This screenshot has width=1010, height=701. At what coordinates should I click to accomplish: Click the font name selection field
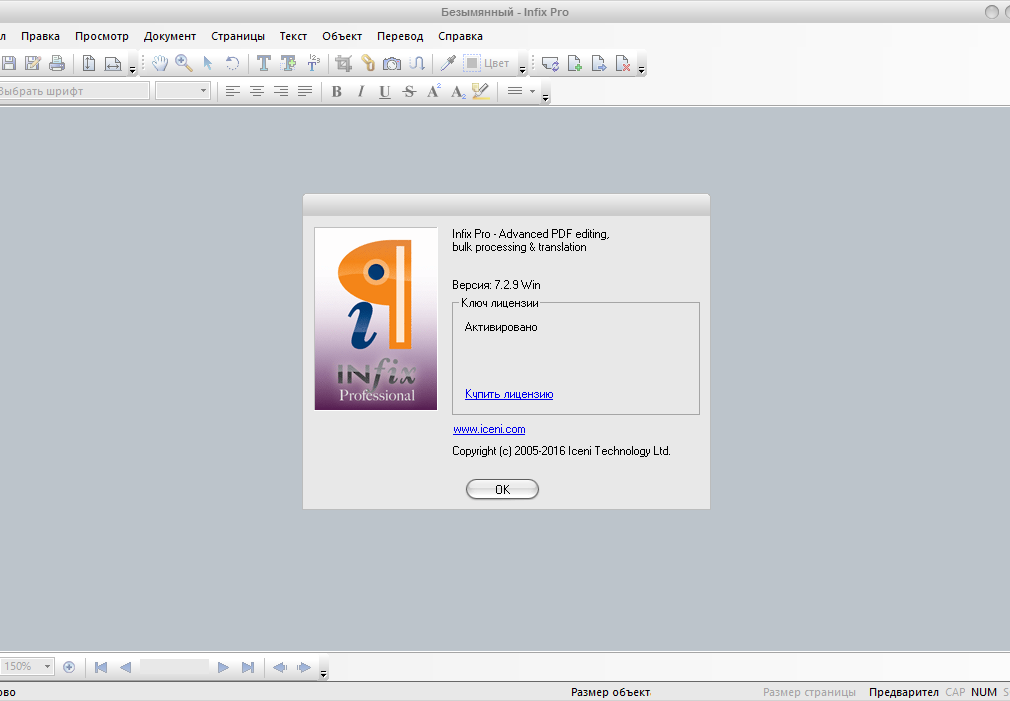(x=74, y=91)
